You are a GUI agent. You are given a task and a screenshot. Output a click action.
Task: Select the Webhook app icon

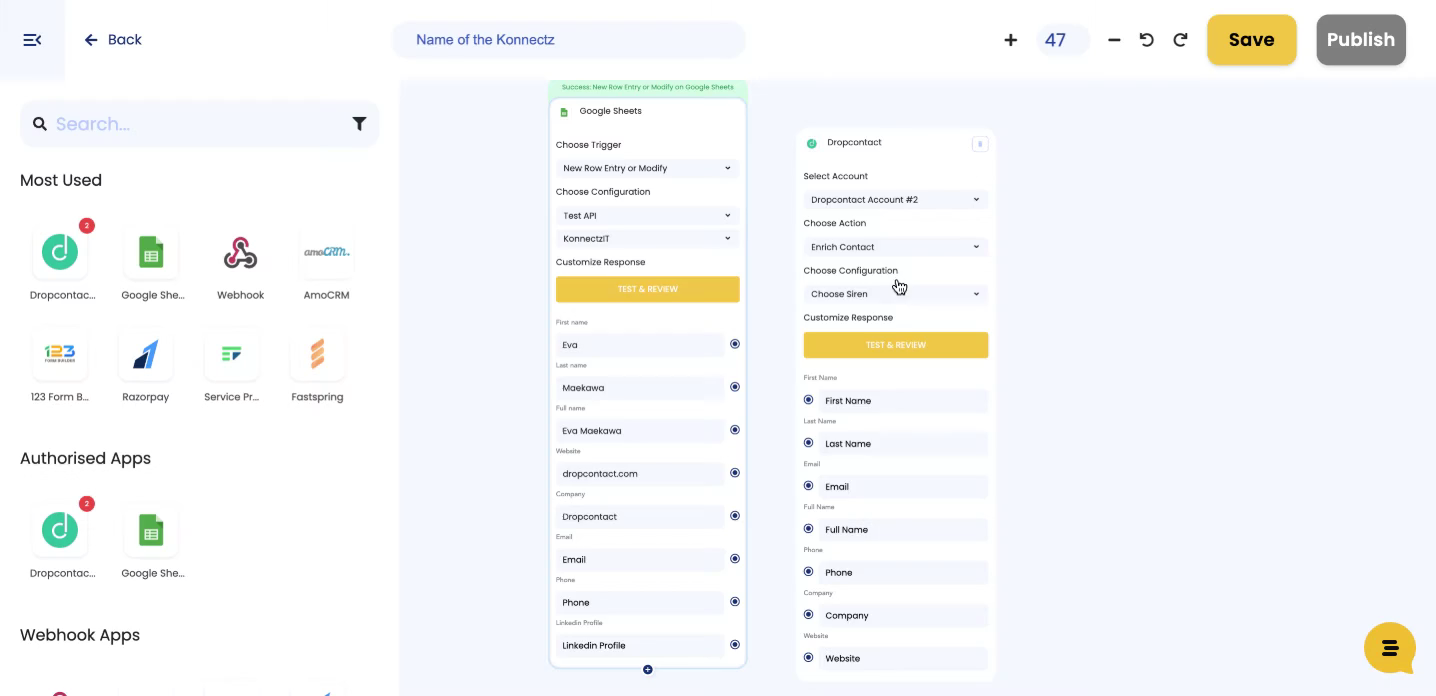click(x=240, y=253)
